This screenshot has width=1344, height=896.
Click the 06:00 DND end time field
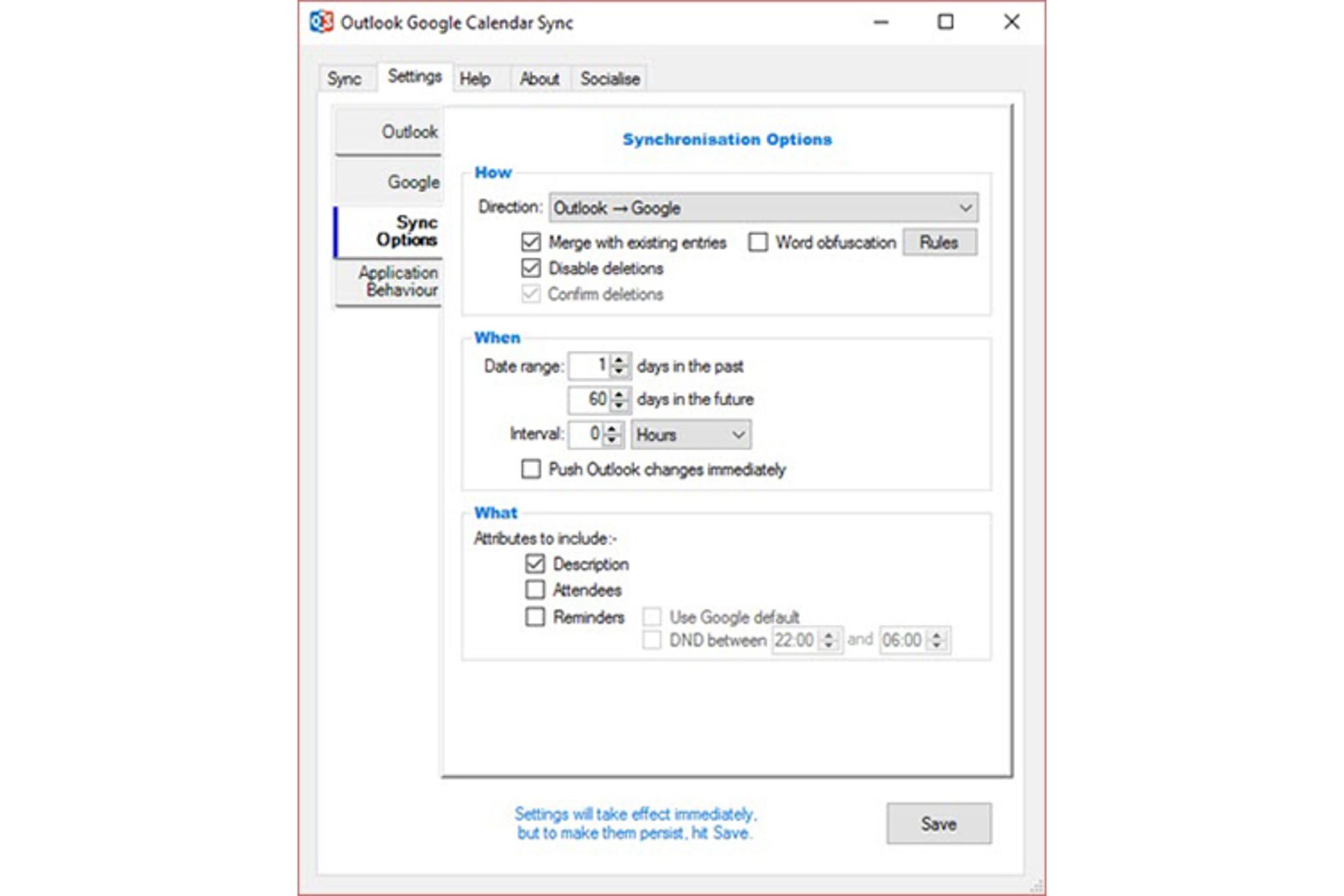pos(903,640)
